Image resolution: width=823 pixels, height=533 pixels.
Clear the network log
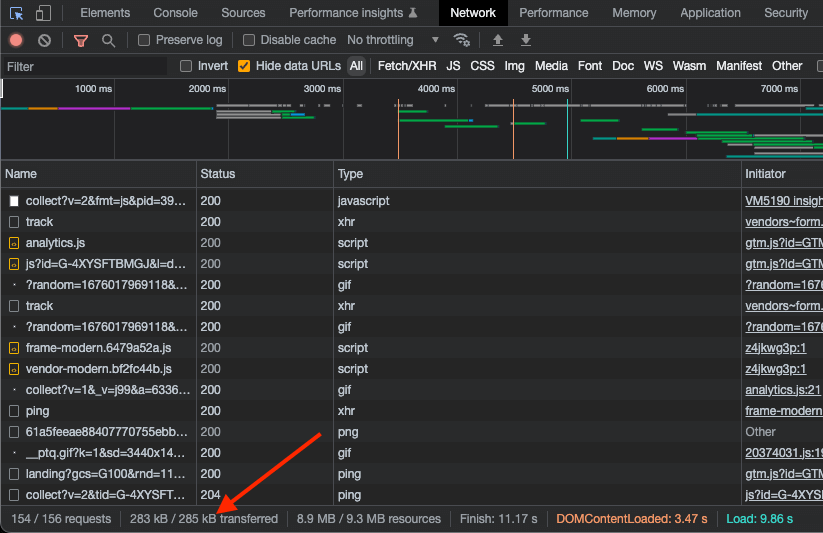(44, 40)
